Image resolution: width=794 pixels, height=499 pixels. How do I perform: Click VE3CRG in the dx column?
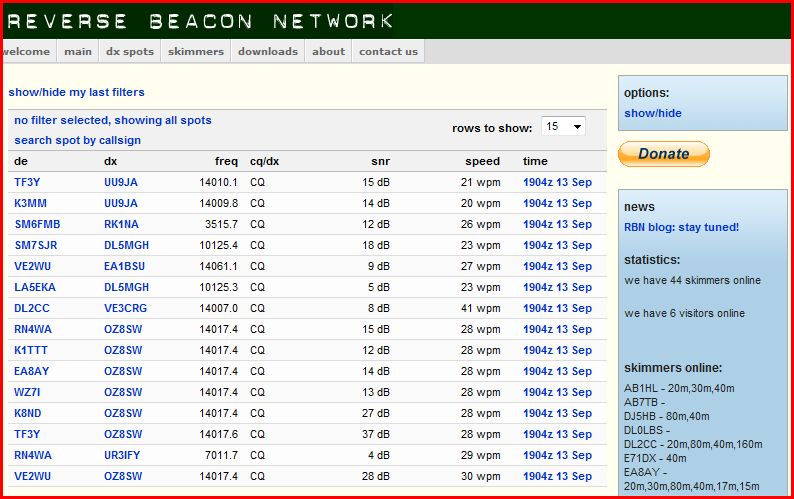125,308
